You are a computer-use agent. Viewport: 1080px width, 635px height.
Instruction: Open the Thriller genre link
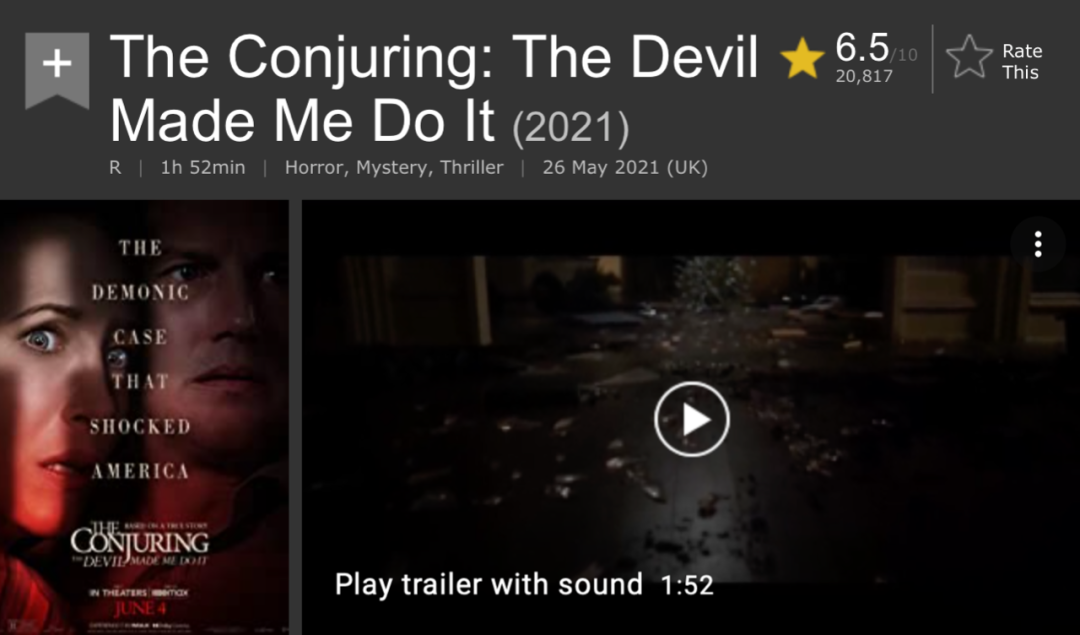click(472, 167)
